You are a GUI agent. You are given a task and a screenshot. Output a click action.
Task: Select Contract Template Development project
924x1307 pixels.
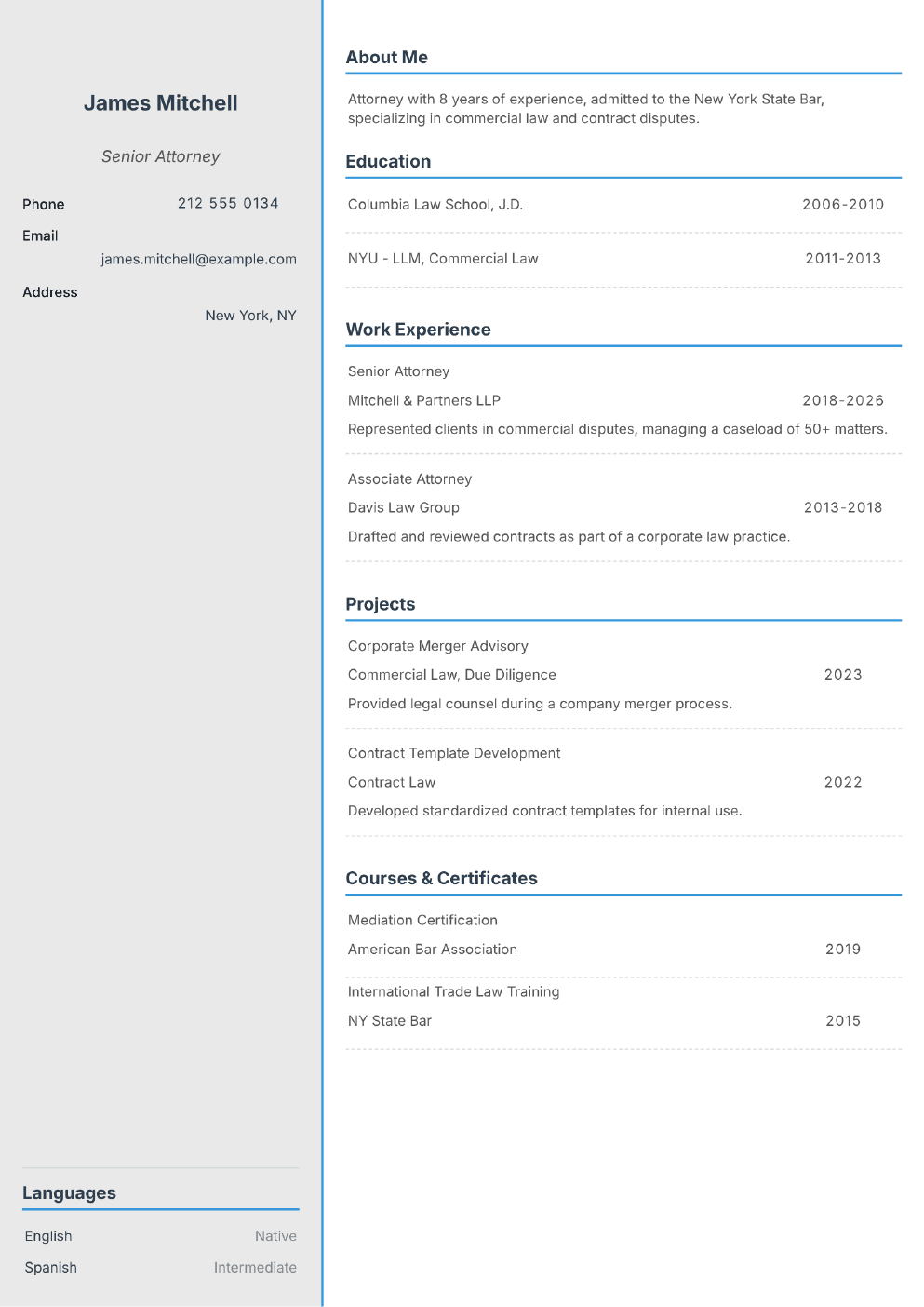coord(454,753)
